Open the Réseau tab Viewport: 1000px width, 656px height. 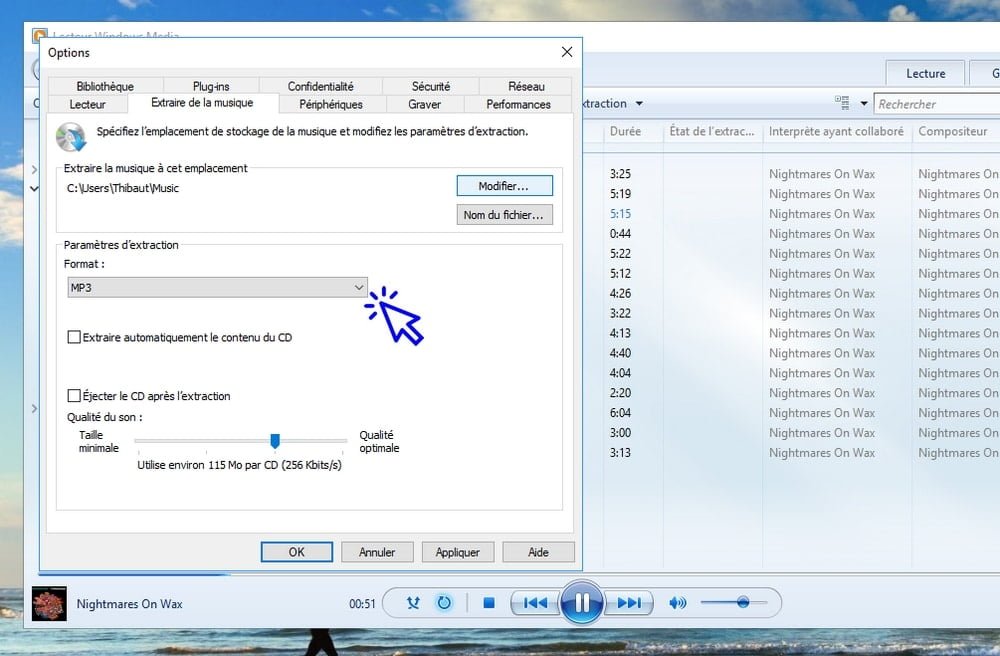coord(526,86)
